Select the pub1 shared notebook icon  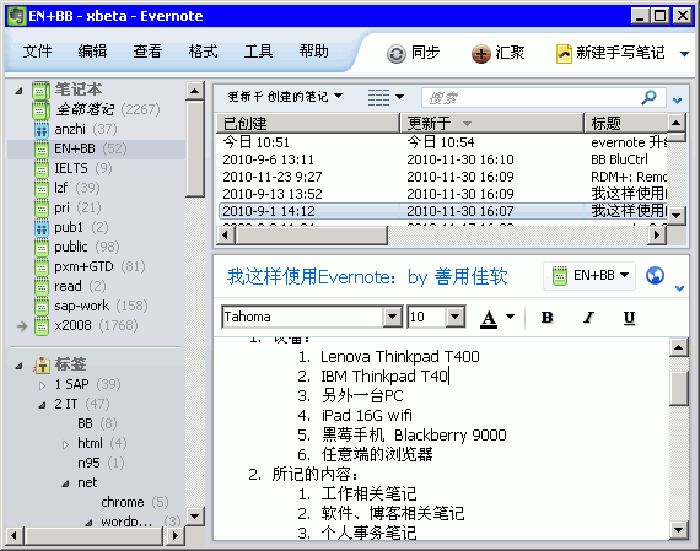click(x=41, y=228)
